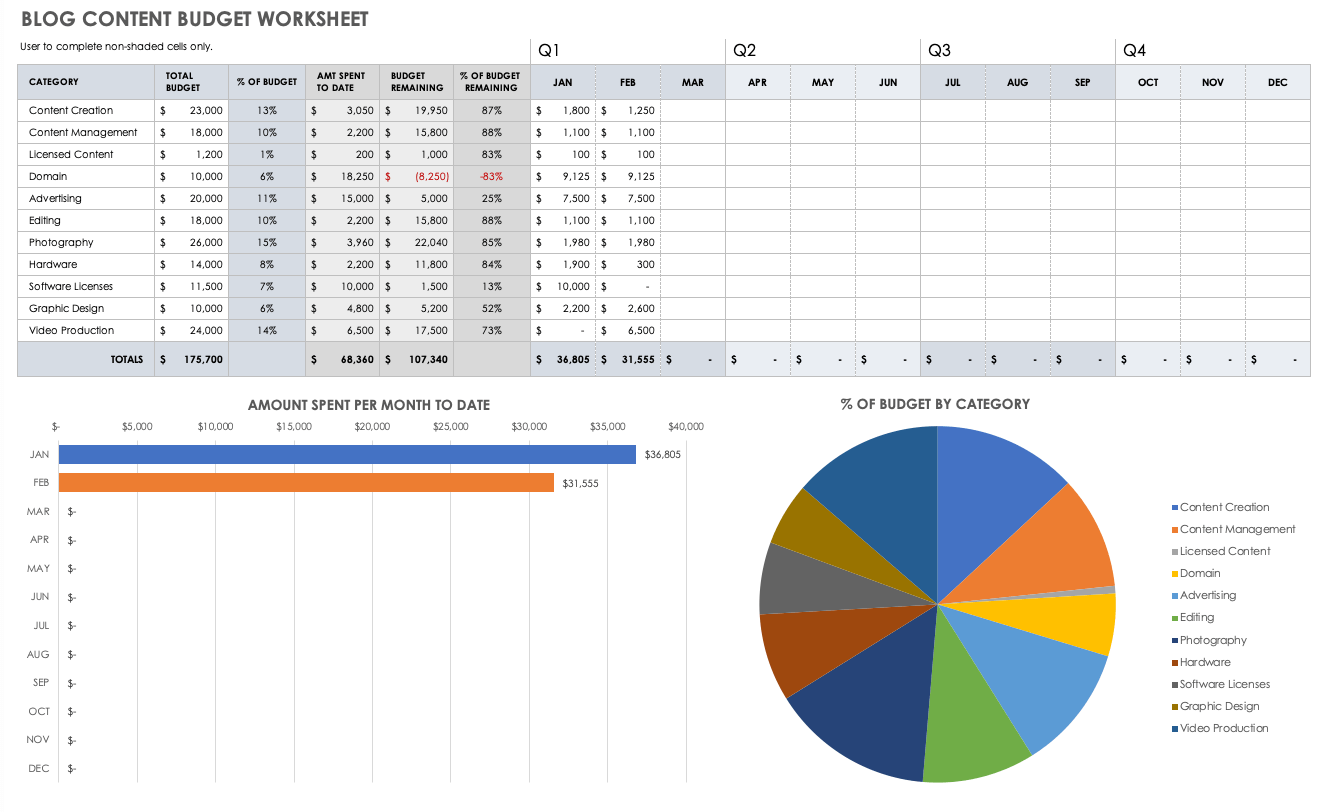Click the % of Budget by Category chart title
This screenshot has width=1330, height=812.
(935, 404)
